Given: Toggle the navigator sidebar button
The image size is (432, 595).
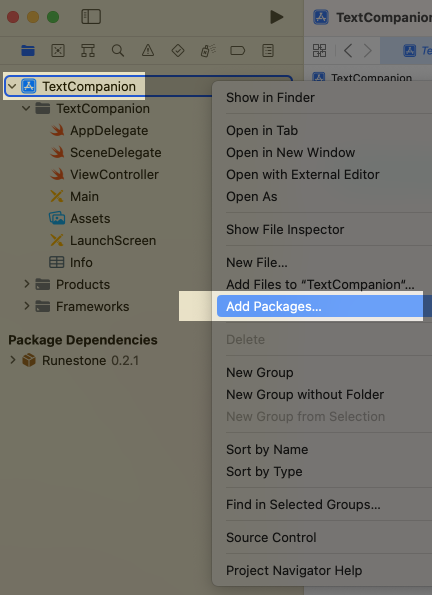Looking at the screenshot, I should tap(91, 17).
